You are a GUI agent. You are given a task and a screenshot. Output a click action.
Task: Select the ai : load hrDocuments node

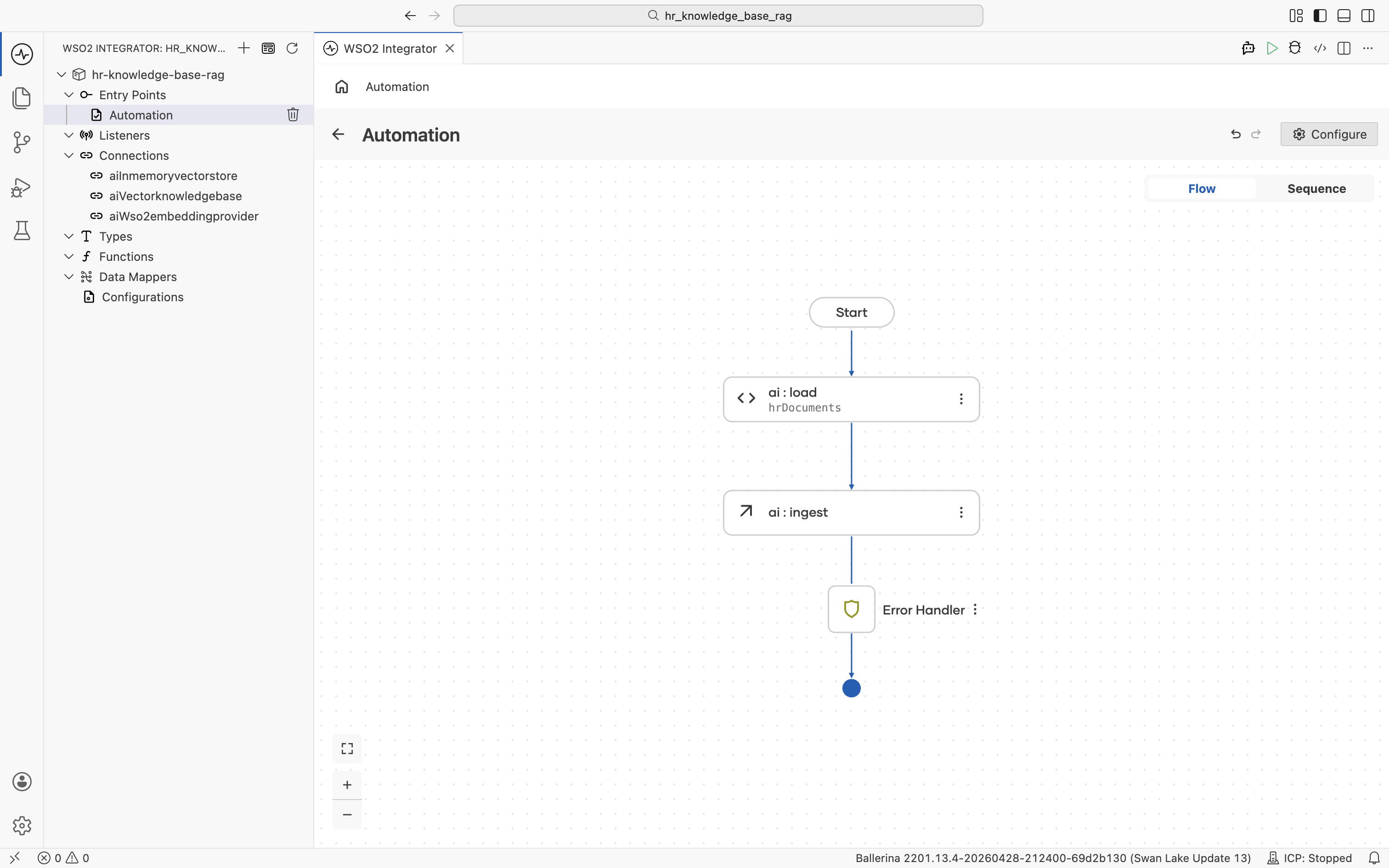(x=851, y=400)
